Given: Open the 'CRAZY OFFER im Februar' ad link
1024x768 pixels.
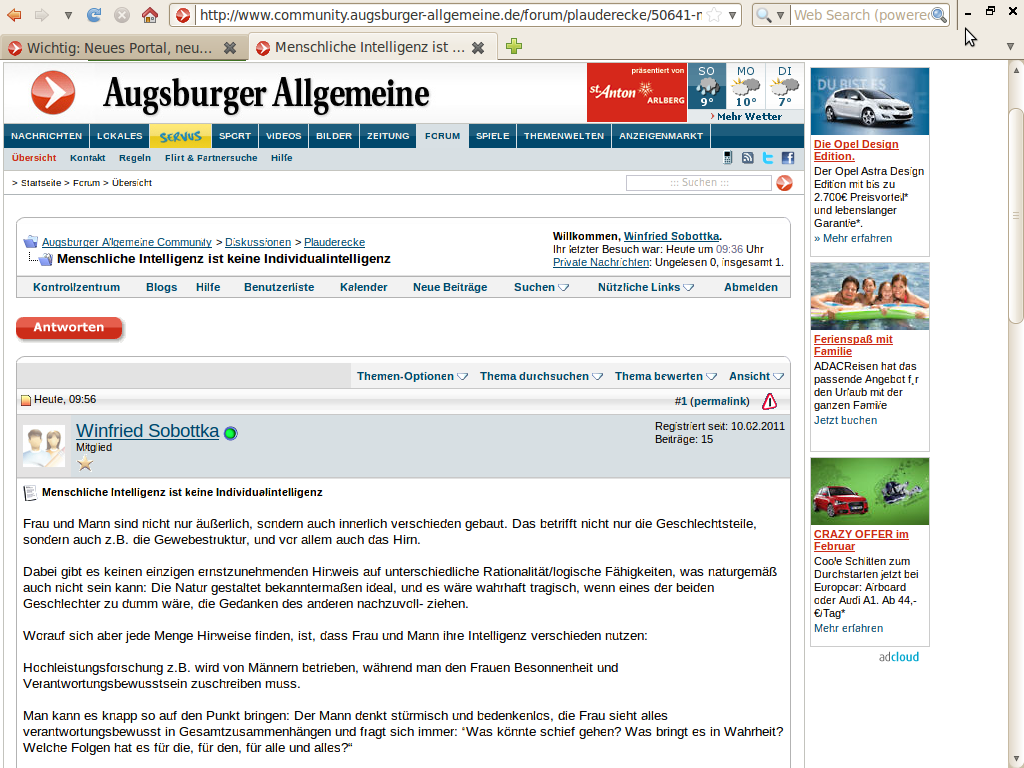Looking at the screenshot, I should 861,540.
